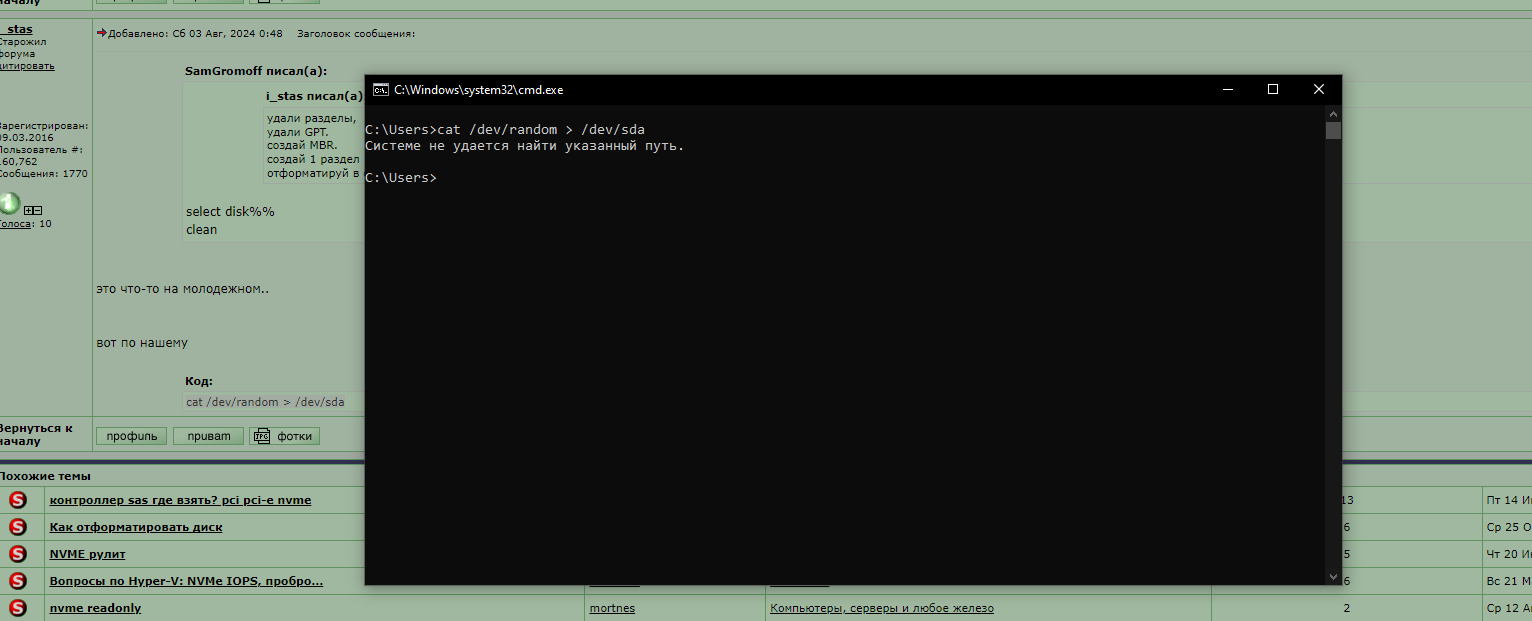This screenshot has width=1532, height=621.
Task: Open i_stas's profile via 'профиль' button
Action: [x=132, y=436]
